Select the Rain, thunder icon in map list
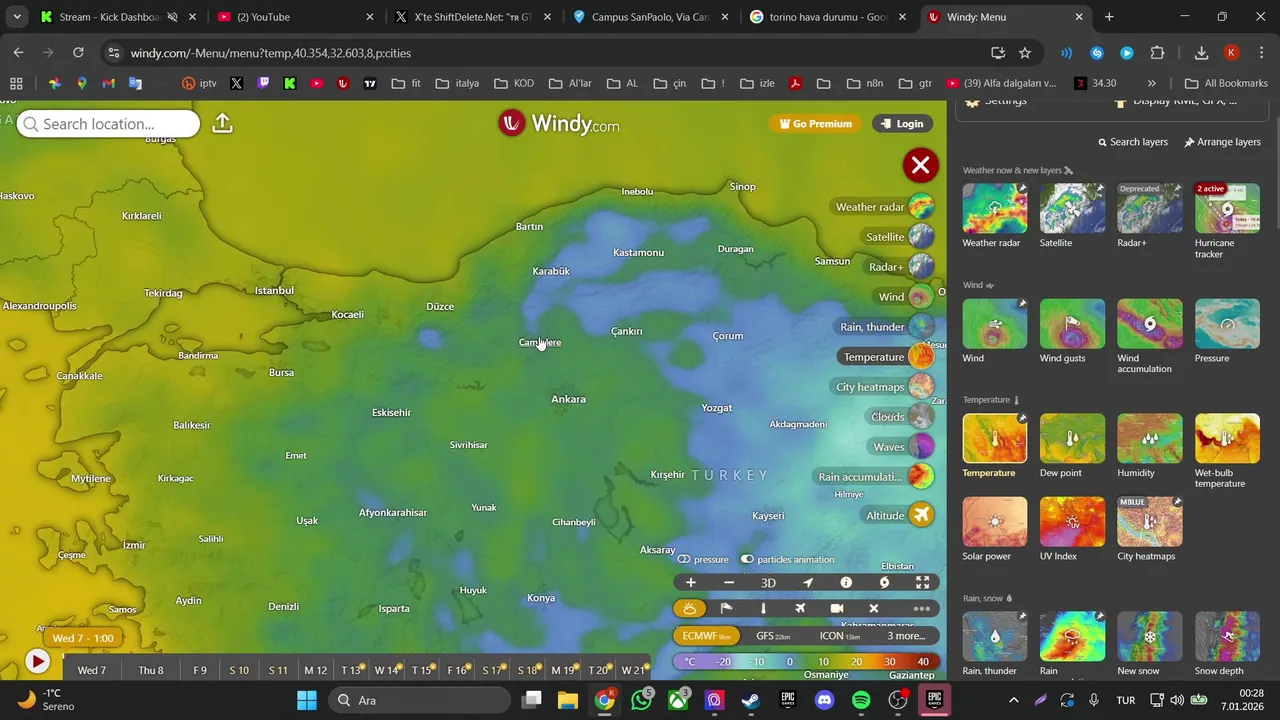Screen dimensions: 1280x720 coord(921,327)
